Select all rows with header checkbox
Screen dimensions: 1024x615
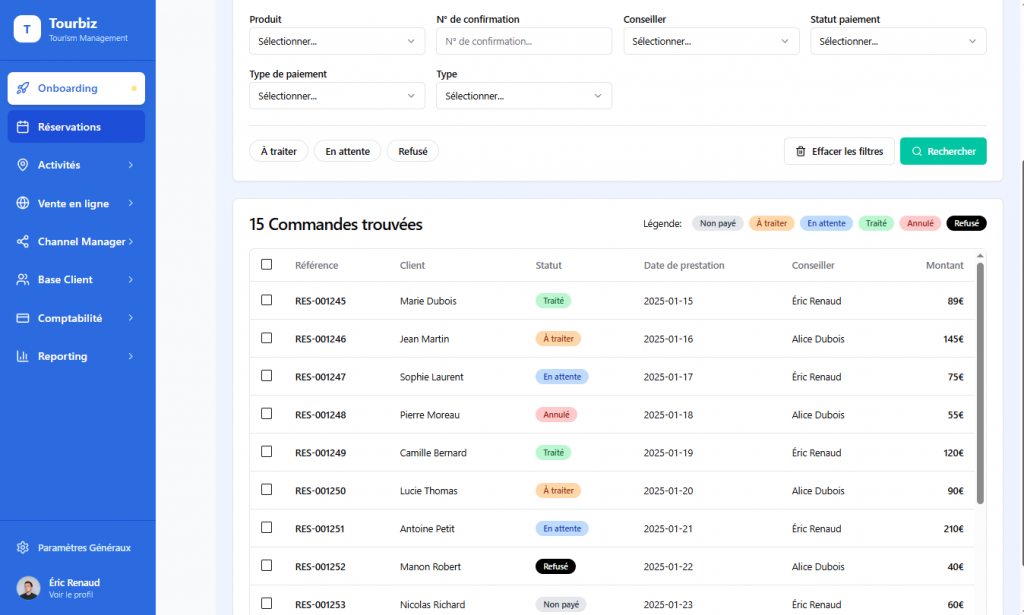click(x=266, y=264)
